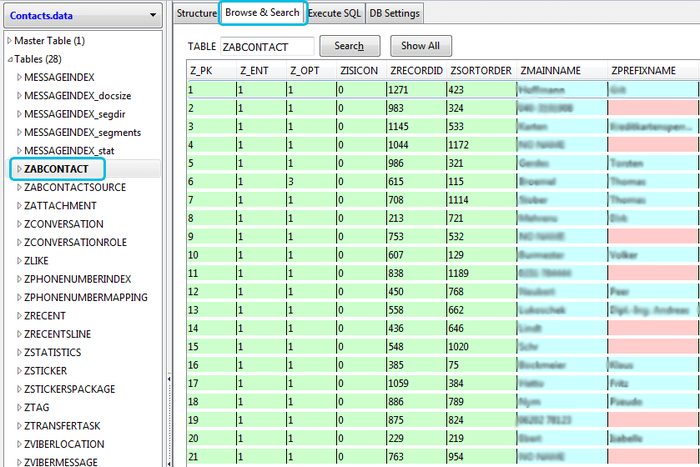700x467 pixels.
Task: Click the ZMAINNAME column header
Action: [562, 71]
